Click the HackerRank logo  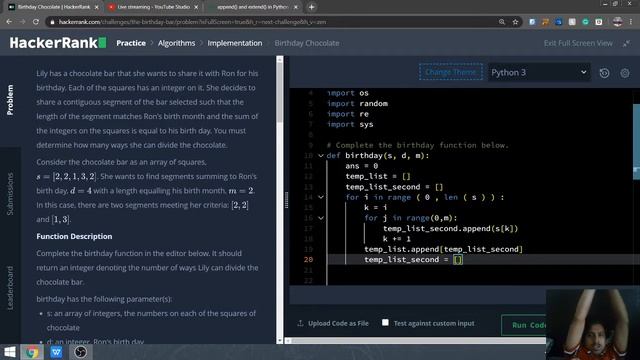58,43
